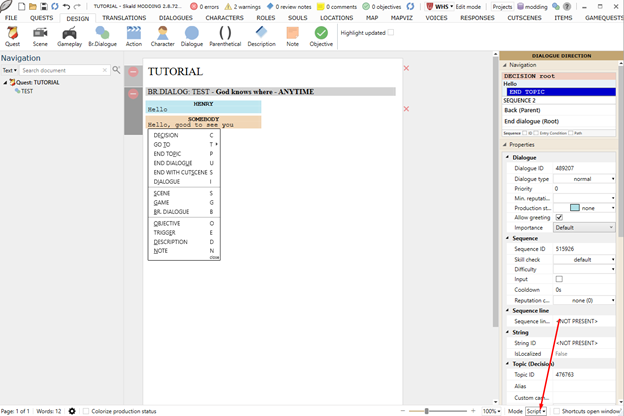View the 0 review notes indicator
This screenshot has width=624, height=416.
[289, 6]
